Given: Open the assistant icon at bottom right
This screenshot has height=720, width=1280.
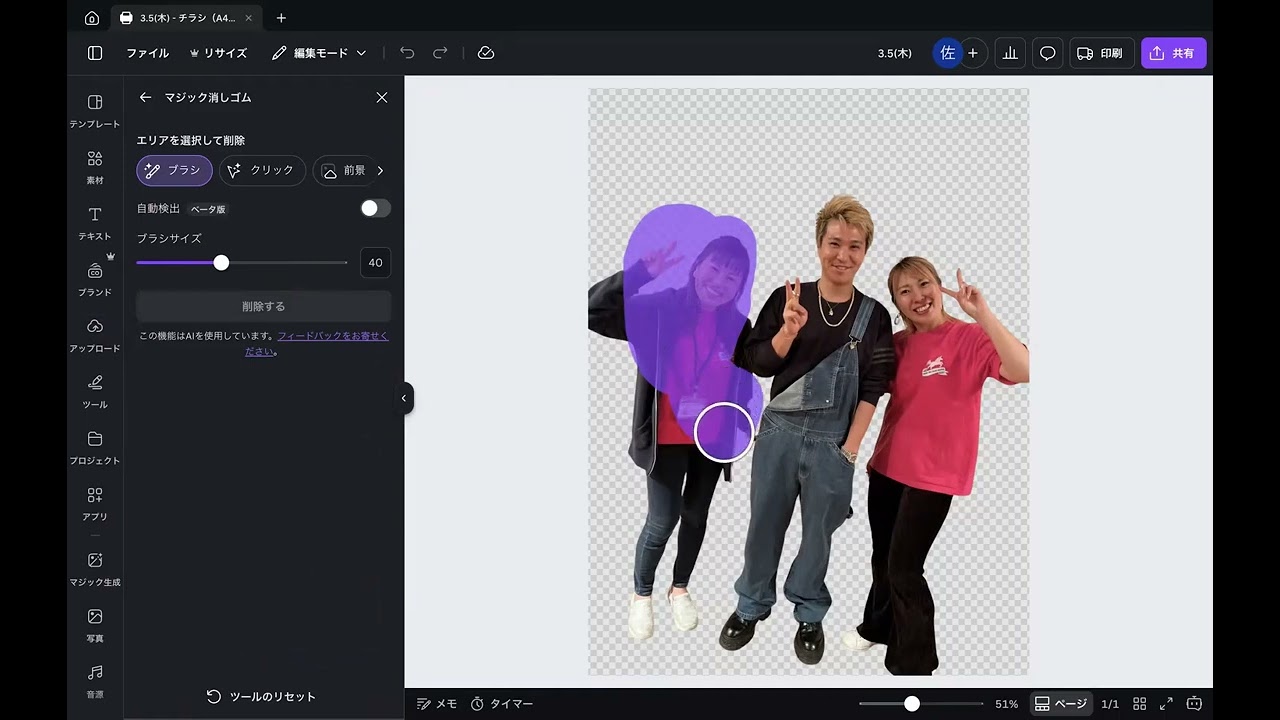Looking at the screenshot, I should pos(1194,704).
